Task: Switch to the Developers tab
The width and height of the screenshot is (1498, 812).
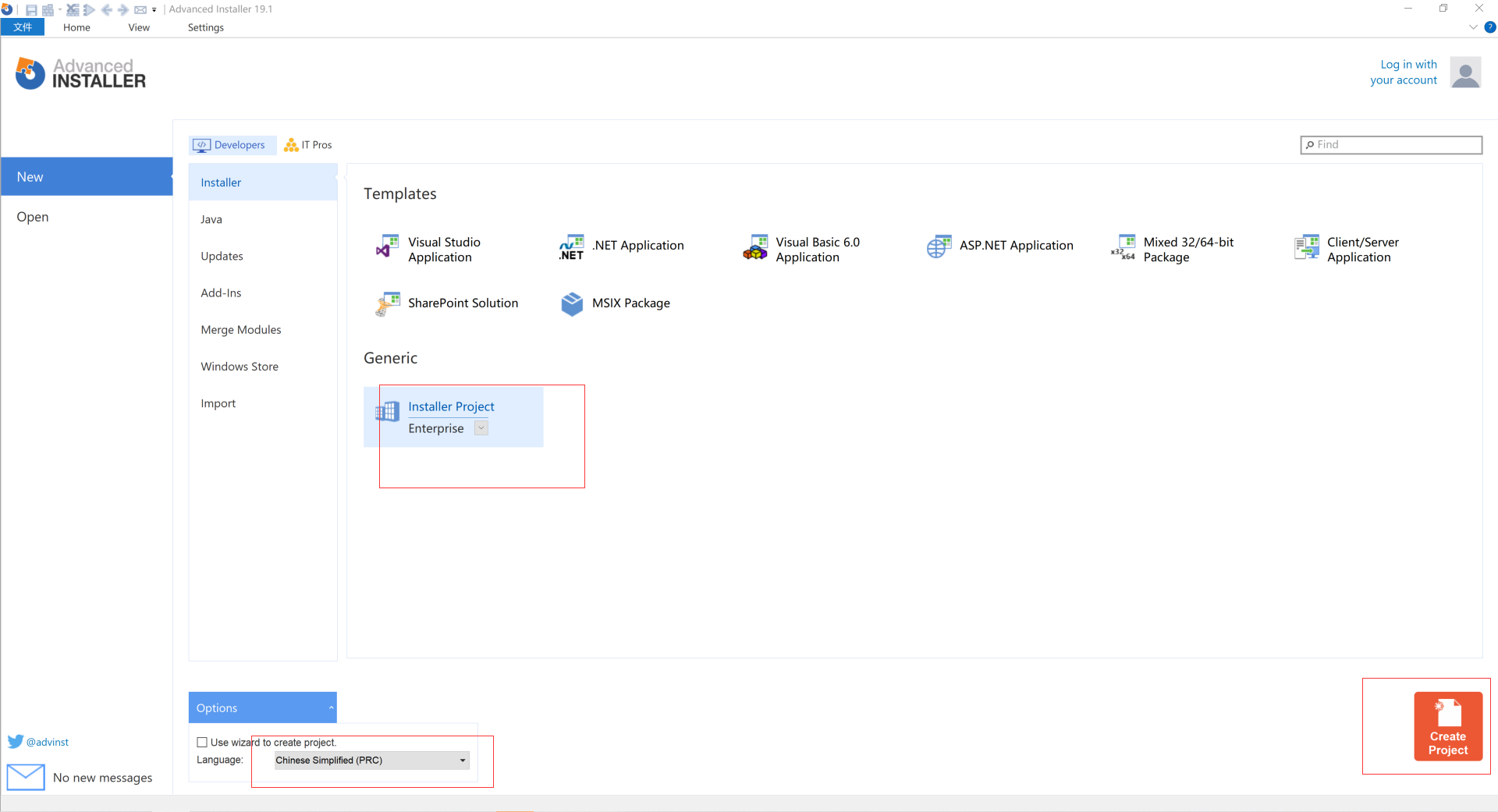Action: click(x=232, y=145)
